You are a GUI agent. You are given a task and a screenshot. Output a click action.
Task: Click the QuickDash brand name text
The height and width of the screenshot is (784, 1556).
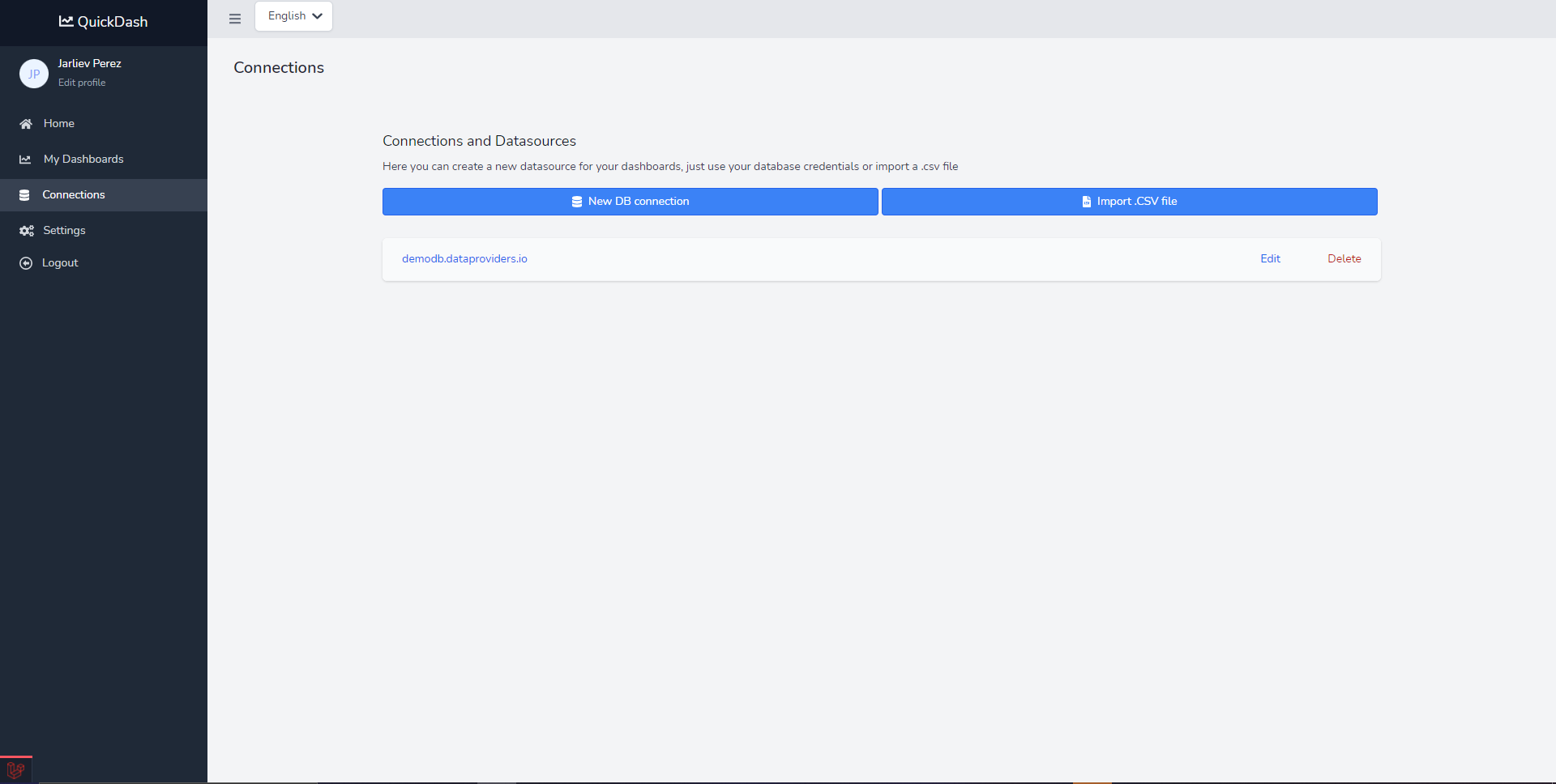point(113,22)
